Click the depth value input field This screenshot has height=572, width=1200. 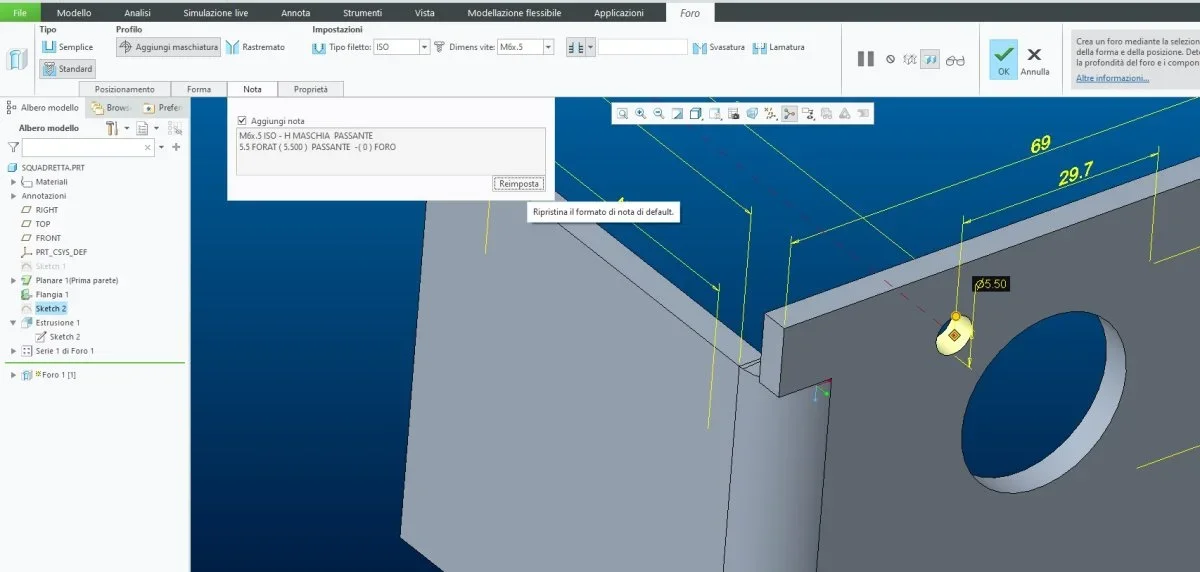point(642,47)
